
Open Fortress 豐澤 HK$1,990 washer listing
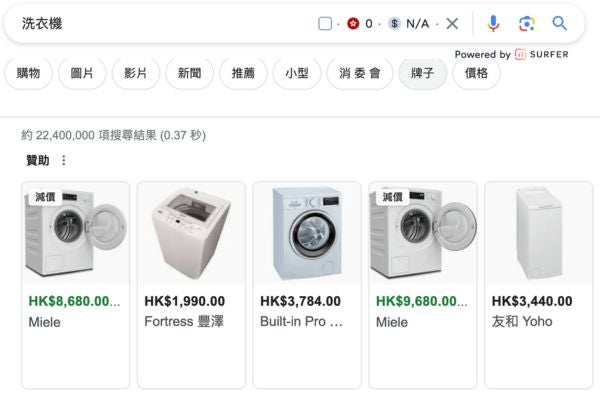[191, 285]
